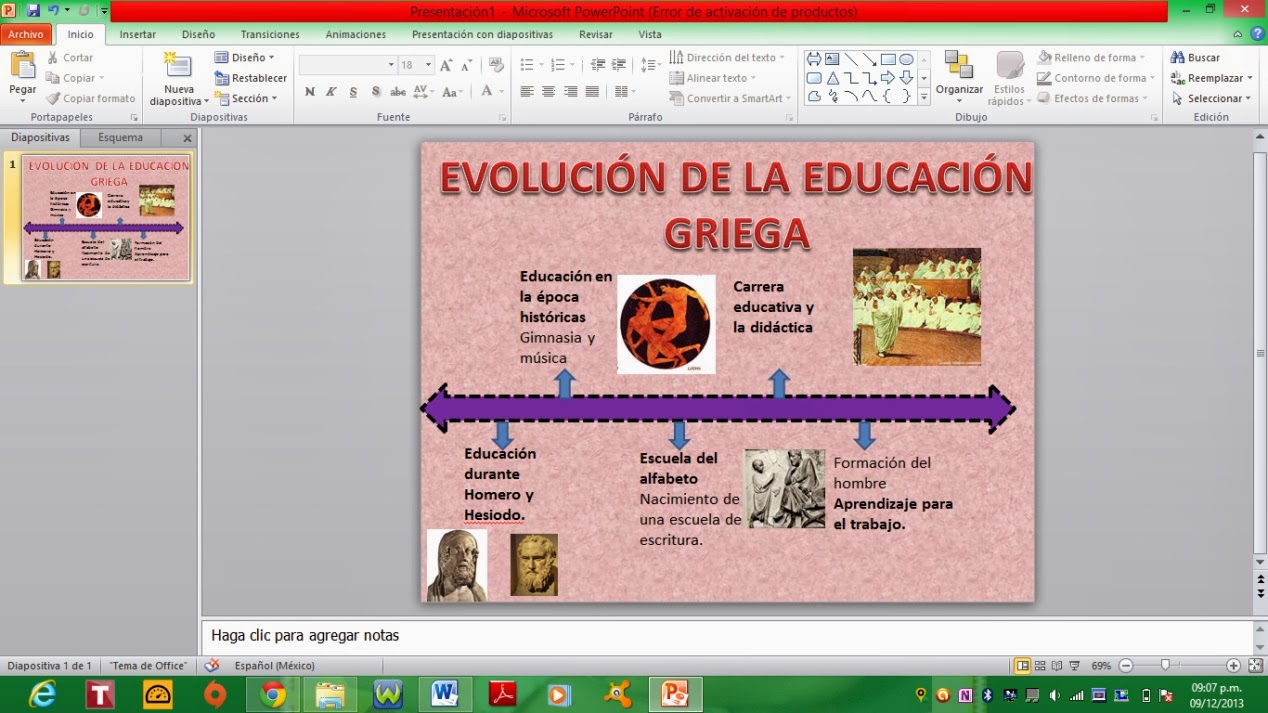
Task: Choose the down arrow shape in the gallery
Action: click(906, 78)
